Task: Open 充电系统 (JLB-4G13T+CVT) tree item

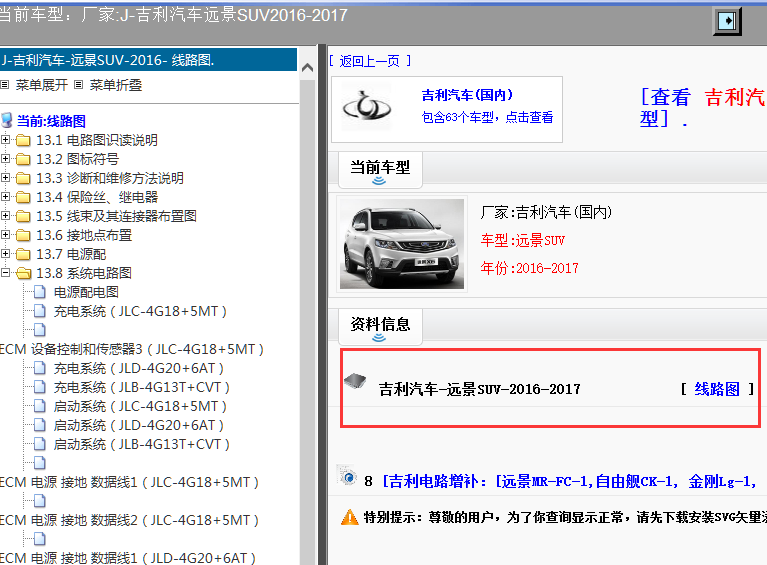Action: (x=141, y=387)
